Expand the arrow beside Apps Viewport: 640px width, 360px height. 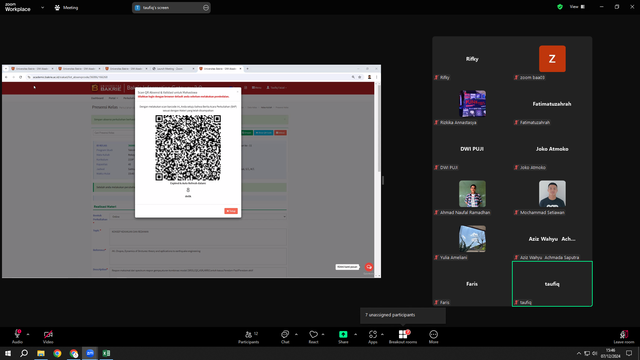coord(382,334)
